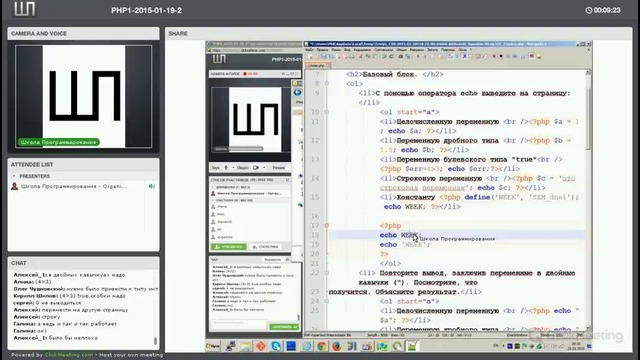The height and width of the screenshot is (360, 640).
Task: Collapse the code fold marker at line 10
Action: click(327, 112)
